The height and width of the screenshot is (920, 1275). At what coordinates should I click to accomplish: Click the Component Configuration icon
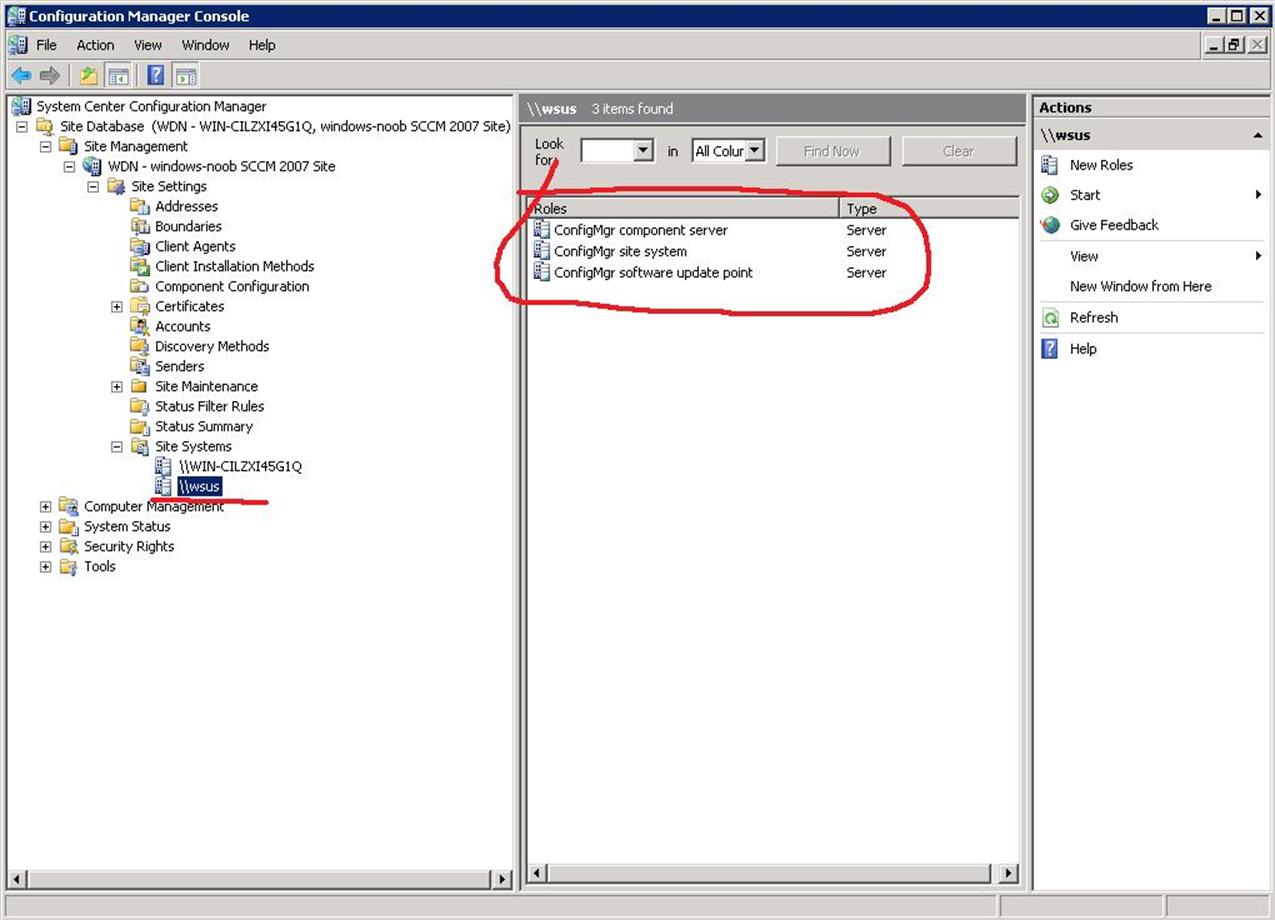click(139, 286)
